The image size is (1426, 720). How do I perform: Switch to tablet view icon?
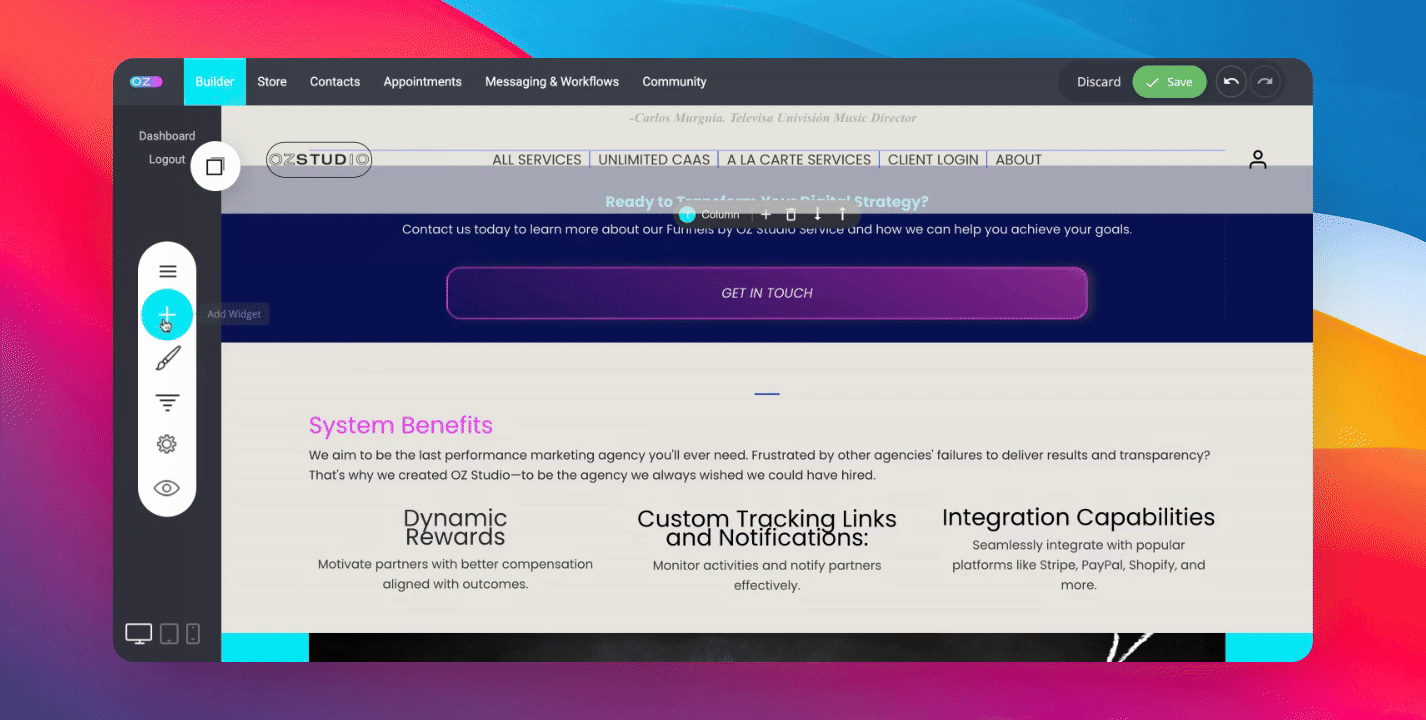click(x=169, y=633)
